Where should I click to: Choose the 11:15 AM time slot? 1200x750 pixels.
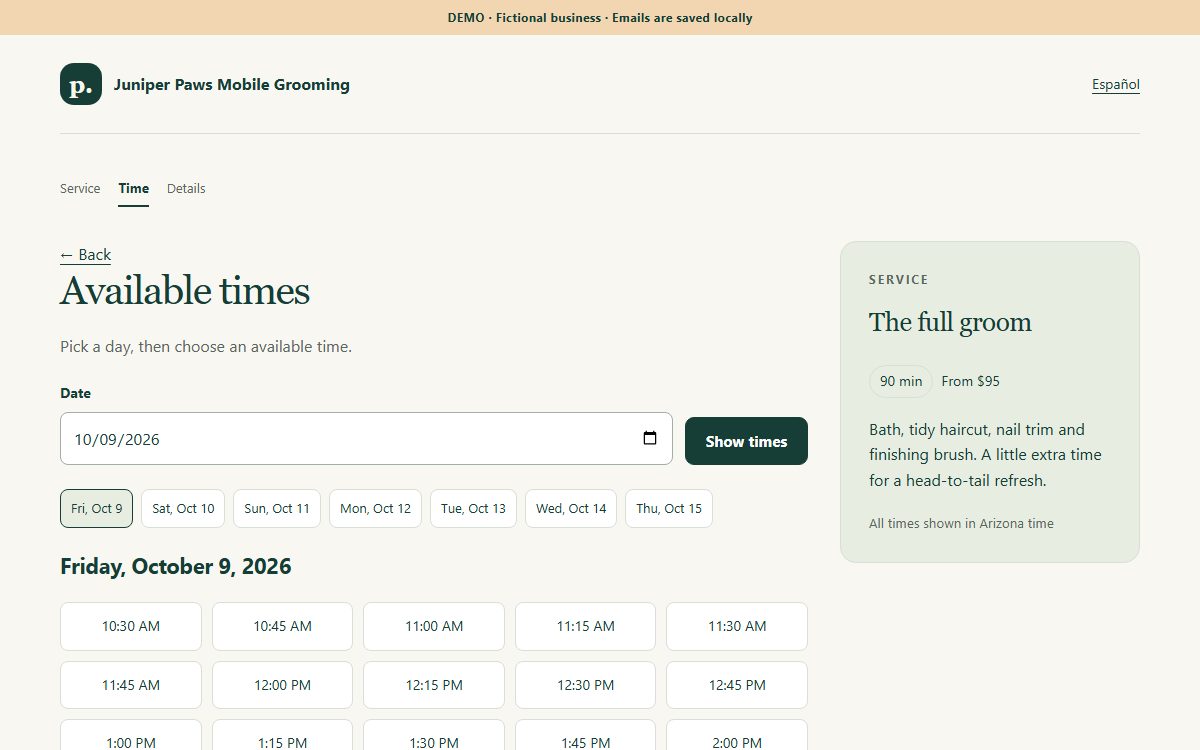[x=585, y=626]
